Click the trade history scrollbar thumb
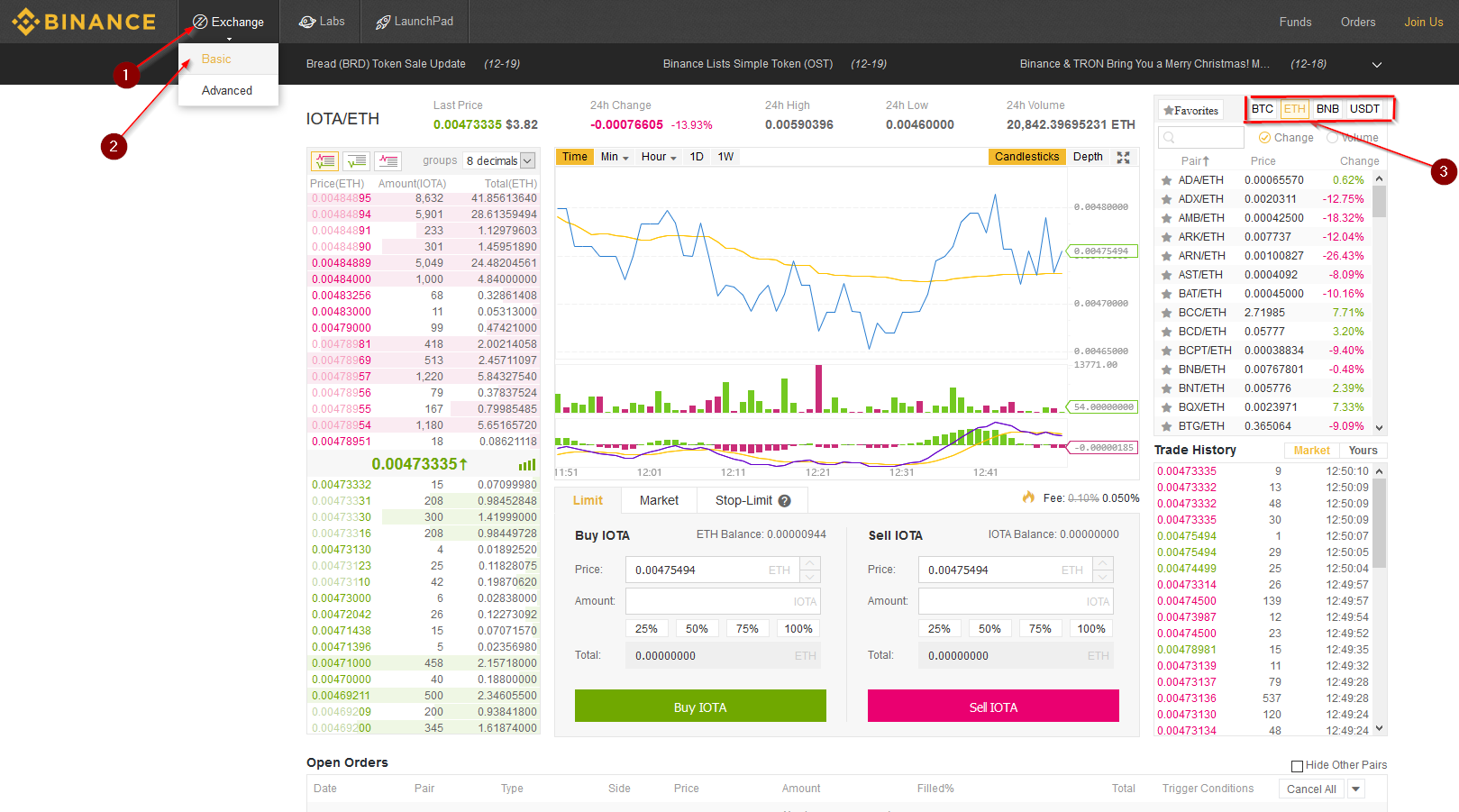The width and height of the screenshot is (1459, 812). (x=1379, y=524)
